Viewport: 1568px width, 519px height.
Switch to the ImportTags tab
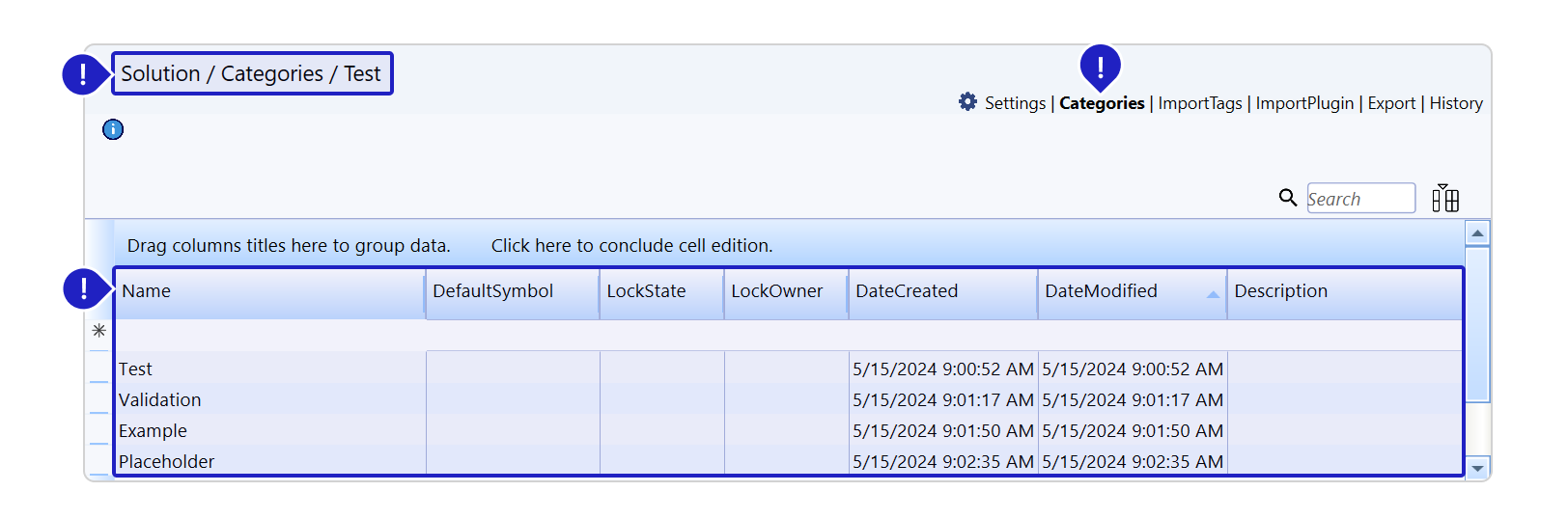(1199, 103)
